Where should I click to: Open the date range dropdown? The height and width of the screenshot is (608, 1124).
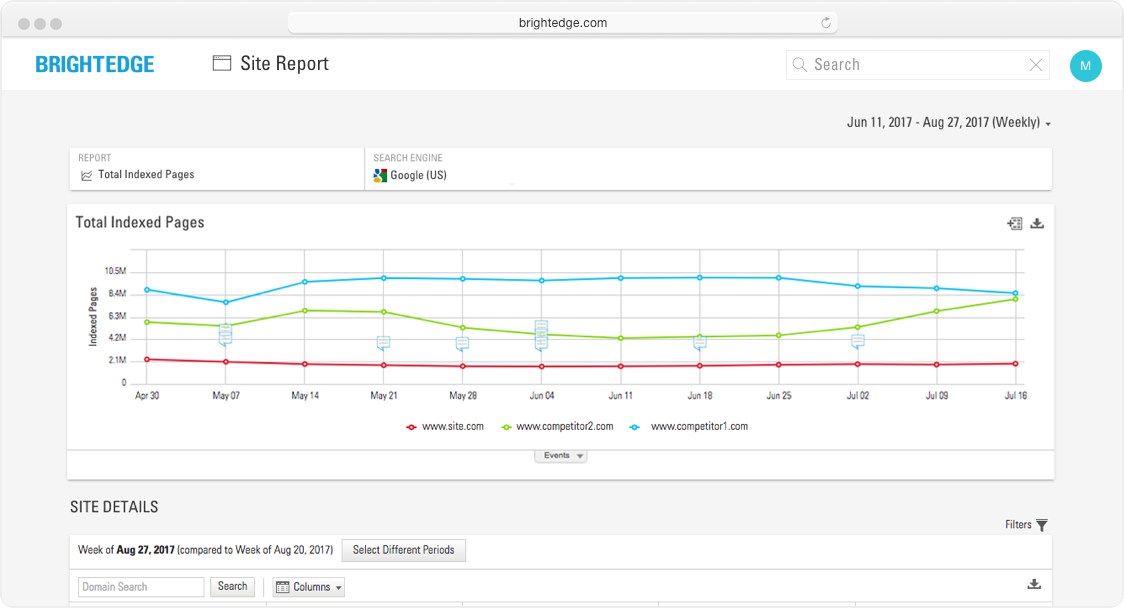click(x=948, y=123)
